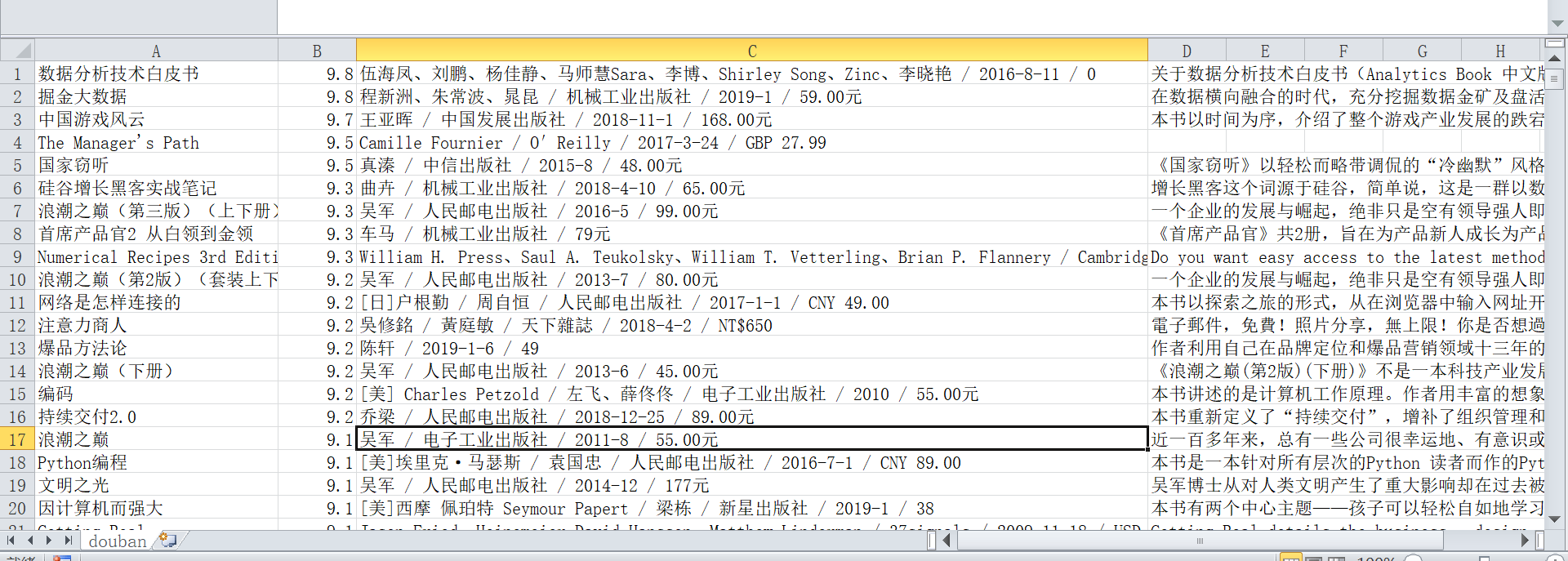Select column D header
The width and height of the screenshot is (1568, 561).
pyautogui.click(x=1187, y=51)
